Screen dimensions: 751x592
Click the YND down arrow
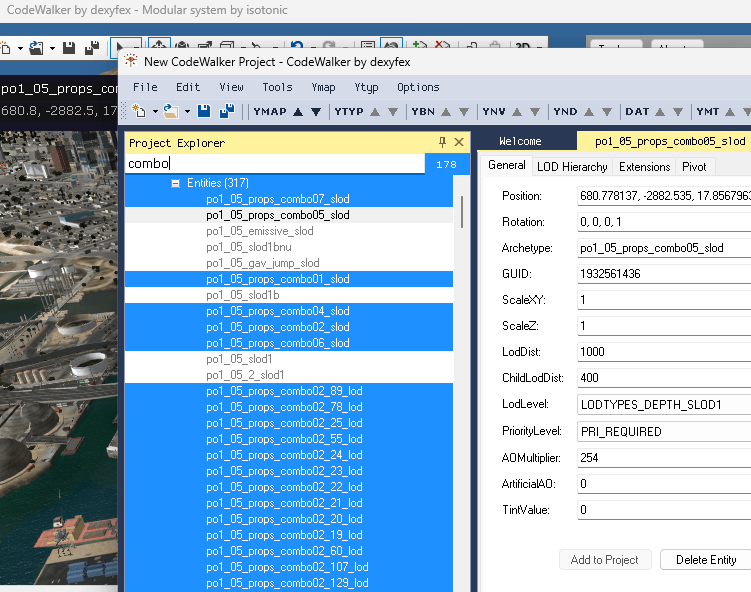click(x=607, y=112)
